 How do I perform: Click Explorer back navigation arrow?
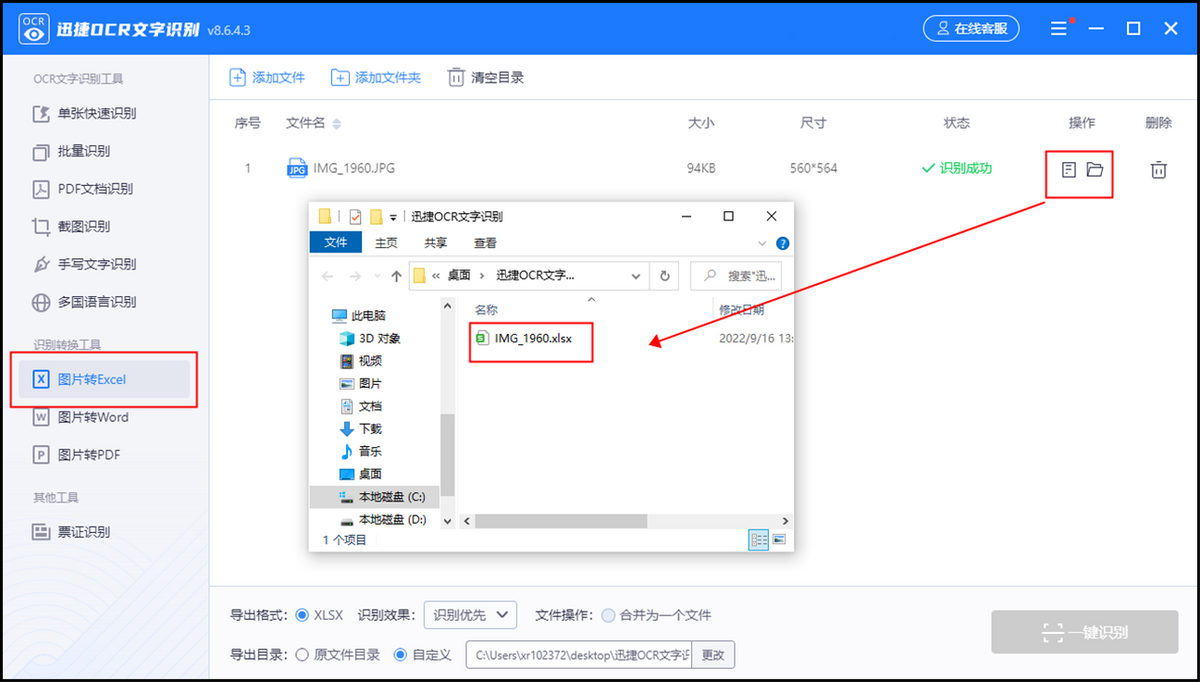pyautogui.click(x=328, y=276)
